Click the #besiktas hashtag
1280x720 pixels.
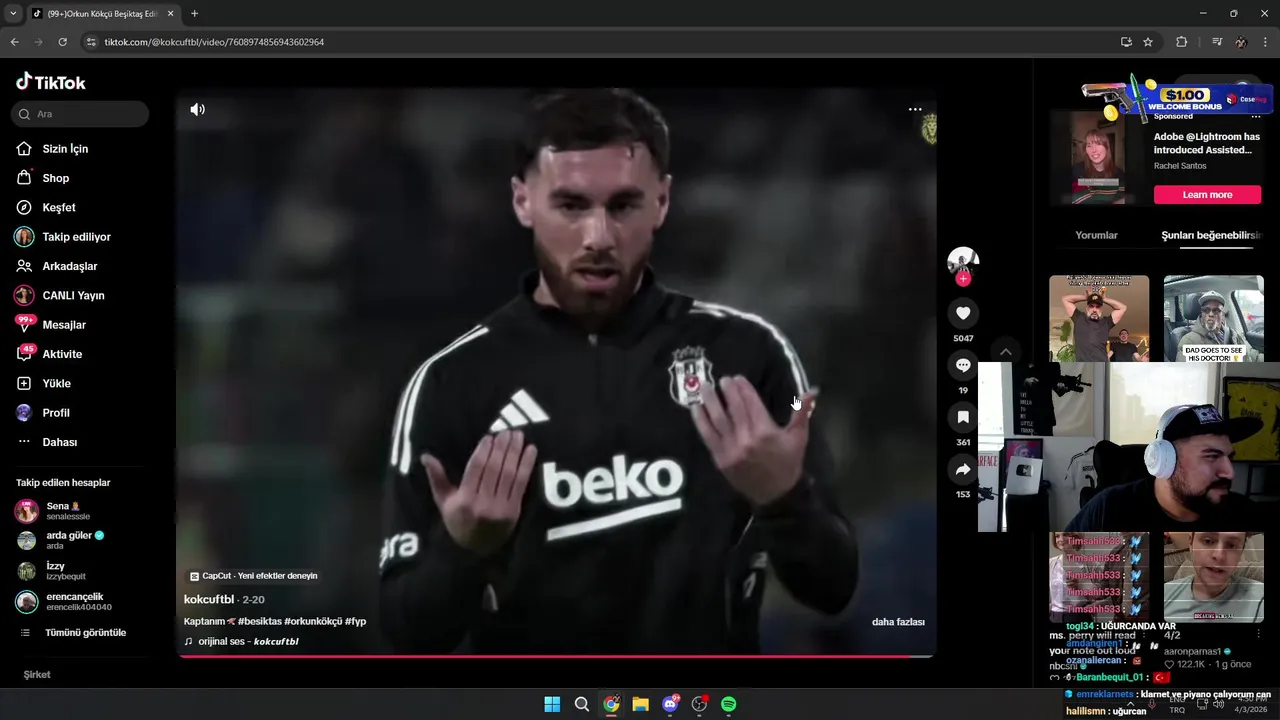click(260, 622)
